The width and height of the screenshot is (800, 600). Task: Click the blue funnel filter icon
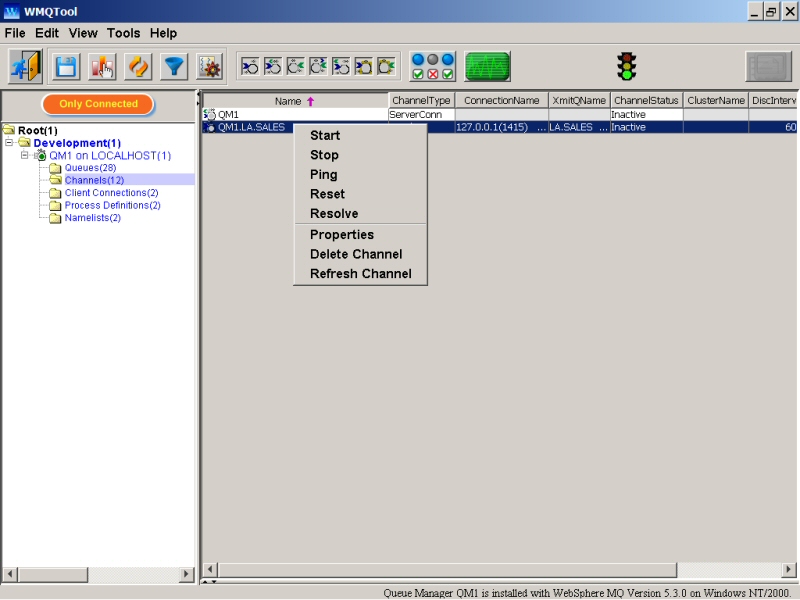pos(174,67)
